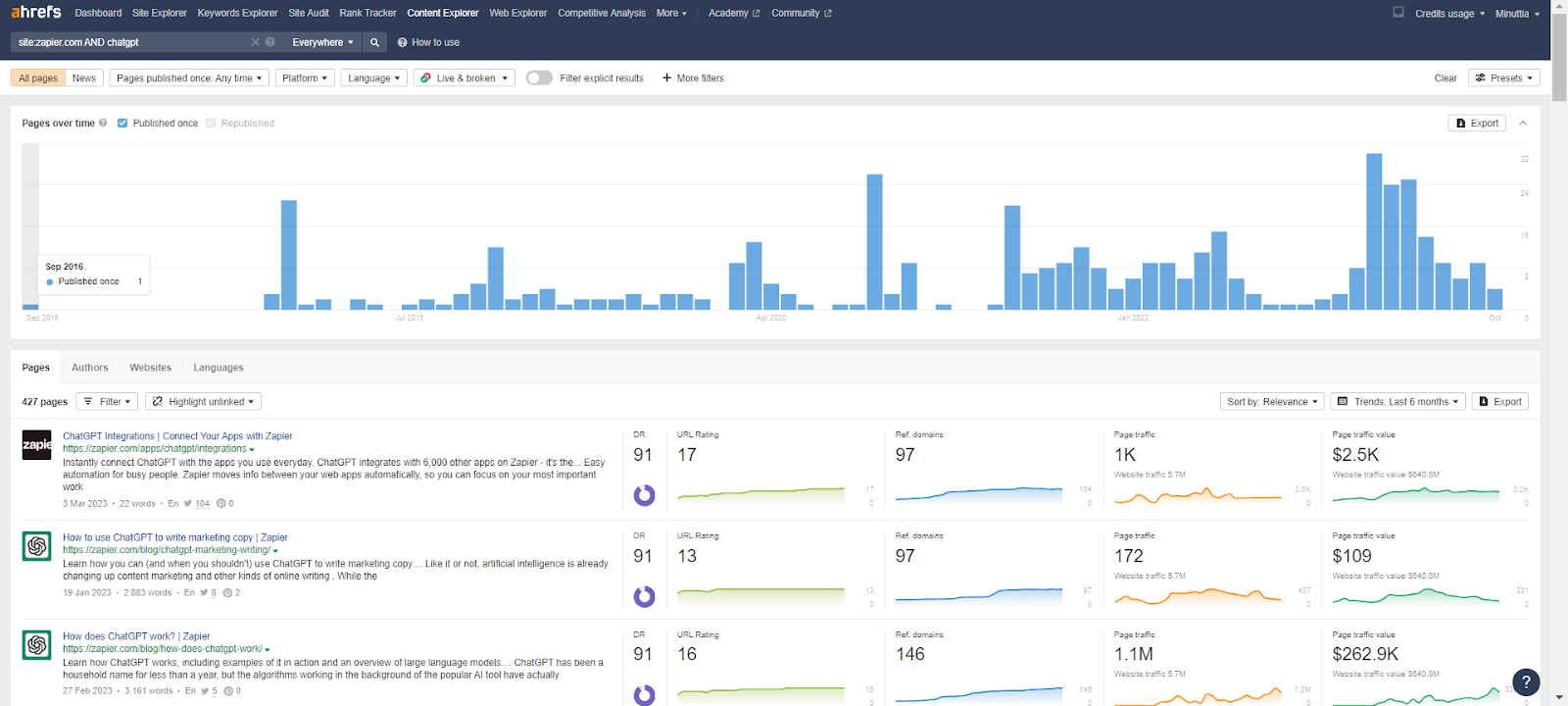Click the ahrefs logo
Image resolution: width=1568 pixels, height=706 pixels.
pos(36,12)
